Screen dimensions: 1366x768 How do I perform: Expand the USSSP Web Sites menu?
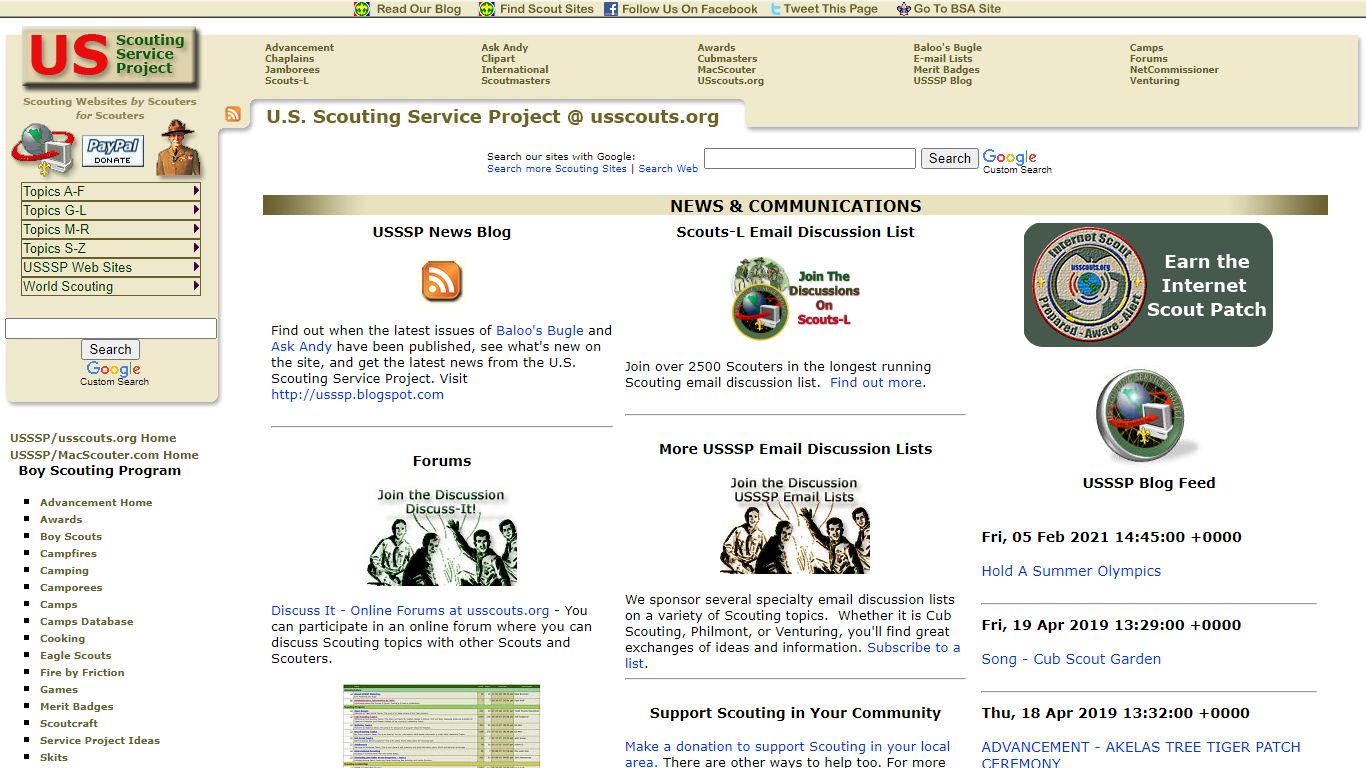tap(111, 267)
